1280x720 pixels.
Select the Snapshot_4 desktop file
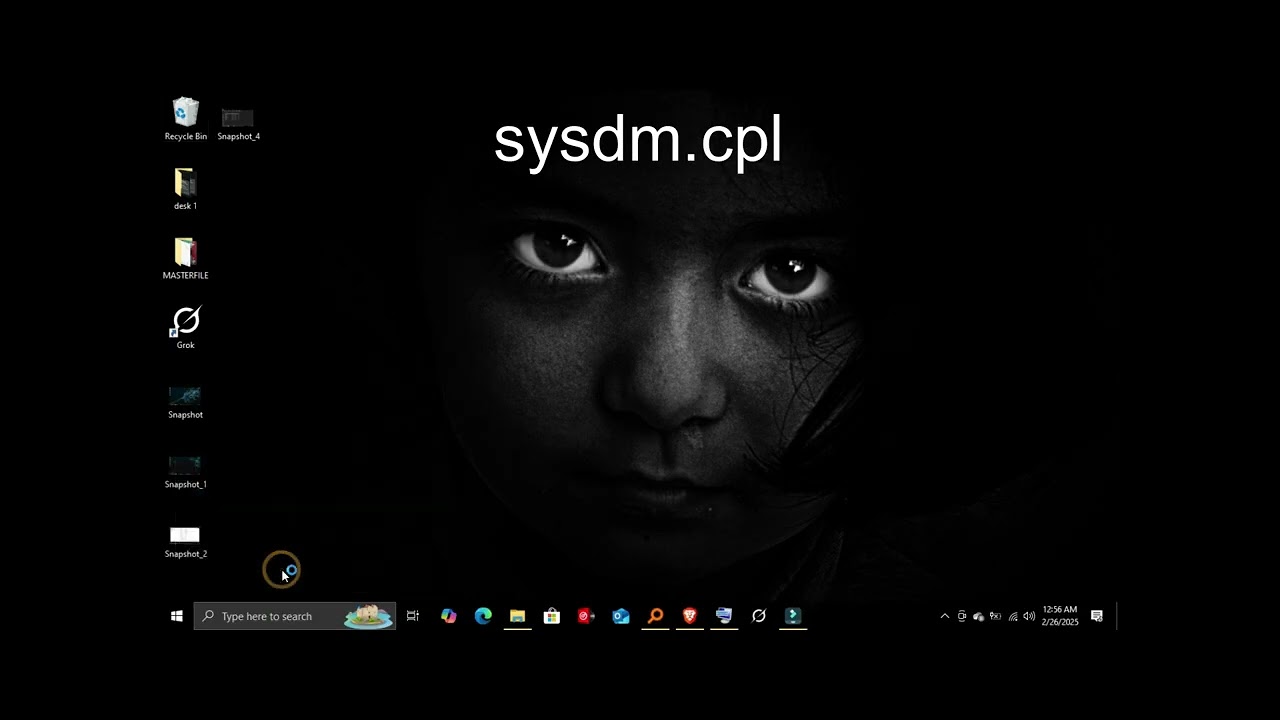point(238,125)
